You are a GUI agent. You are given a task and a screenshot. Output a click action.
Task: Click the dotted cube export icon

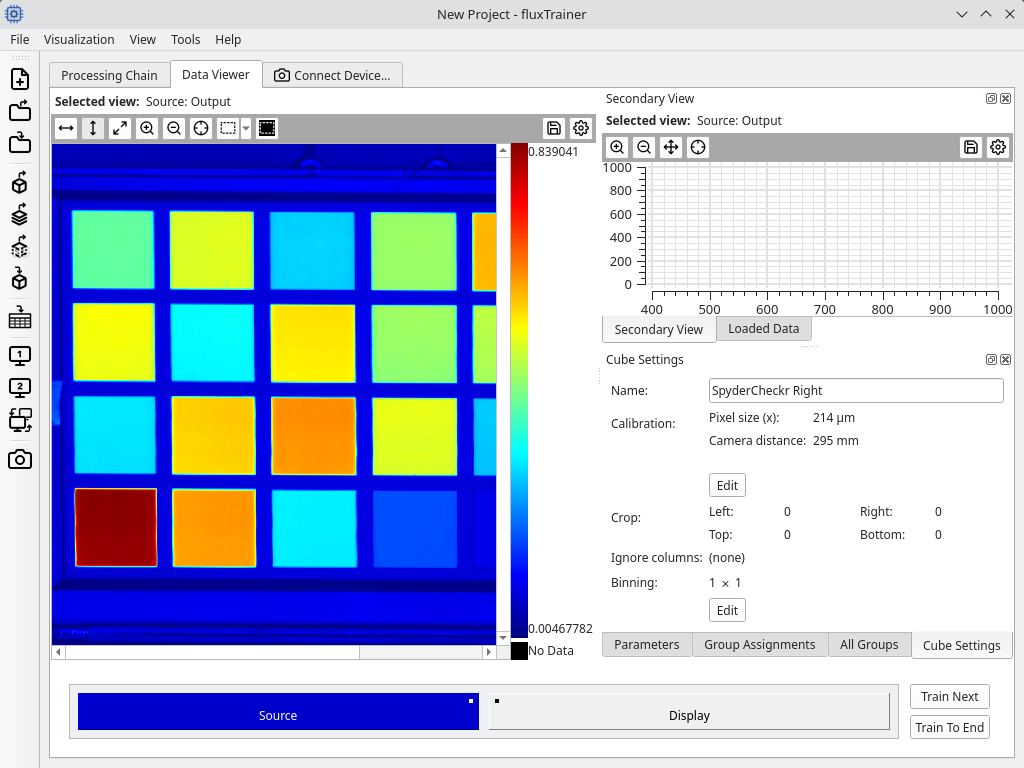point(20,248)
